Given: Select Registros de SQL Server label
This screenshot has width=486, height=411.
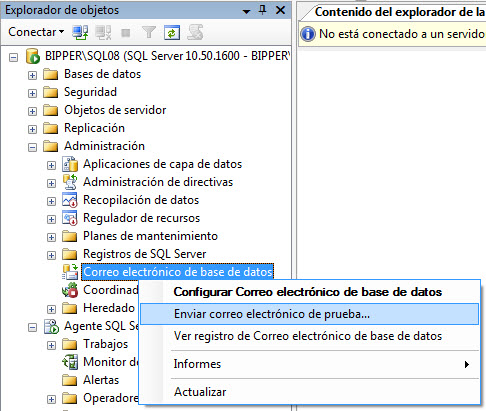Looking at the screenshot, I should coord(145,254).
